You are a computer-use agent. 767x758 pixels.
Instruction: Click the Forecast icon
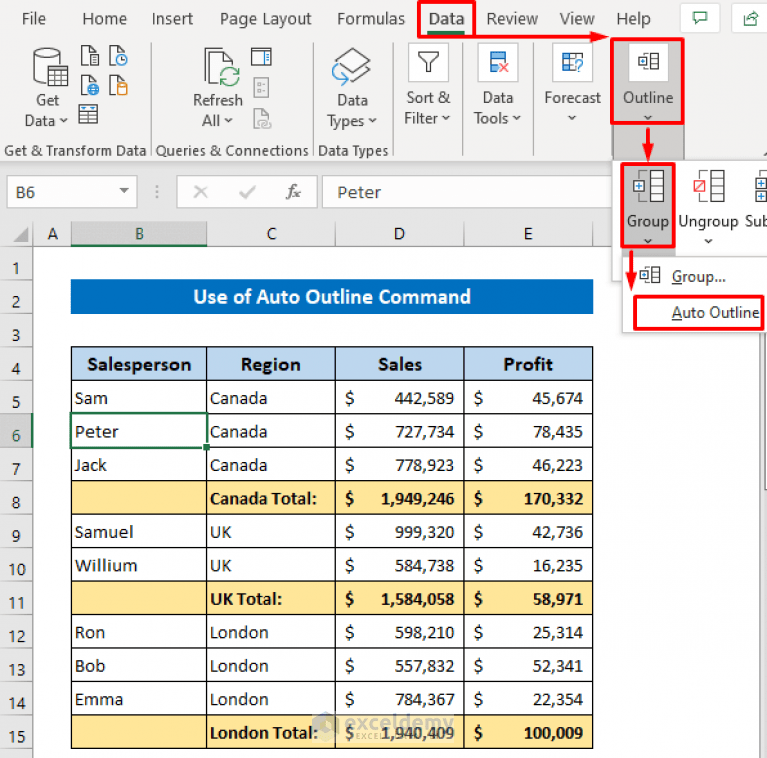[572, 62]
